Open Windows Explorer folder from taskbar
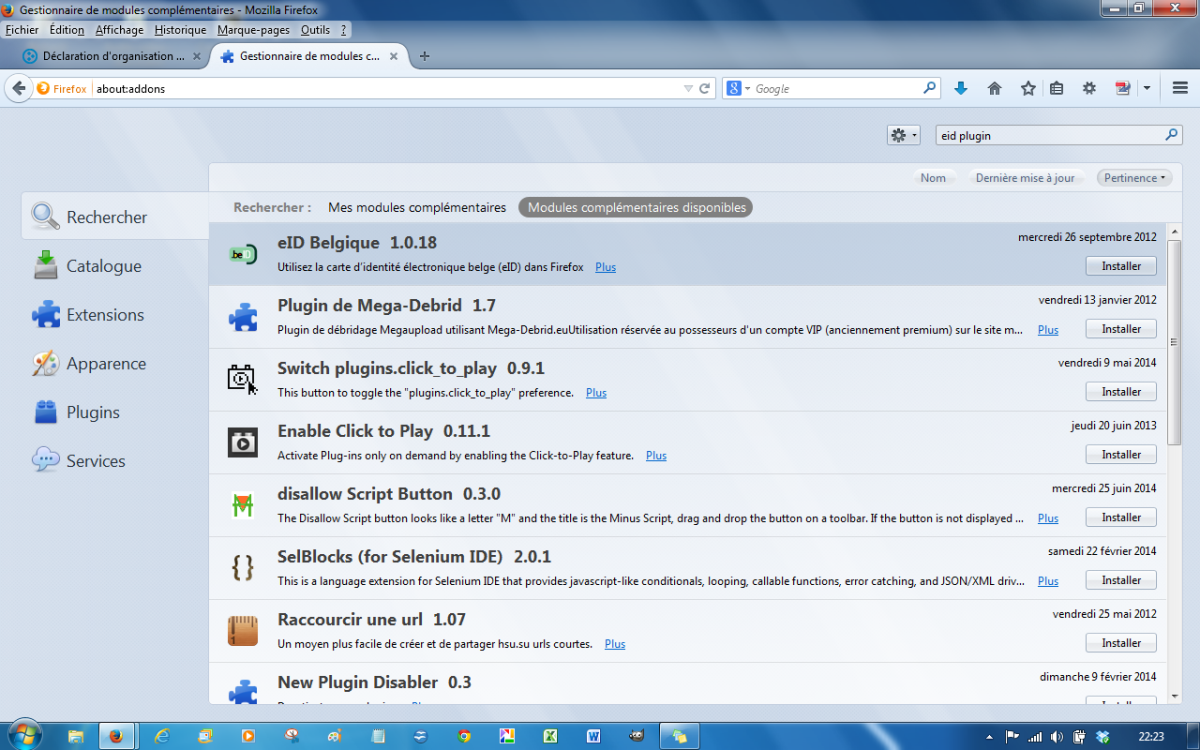Viewport: 1200px width, 750px height. click(75, 736)
